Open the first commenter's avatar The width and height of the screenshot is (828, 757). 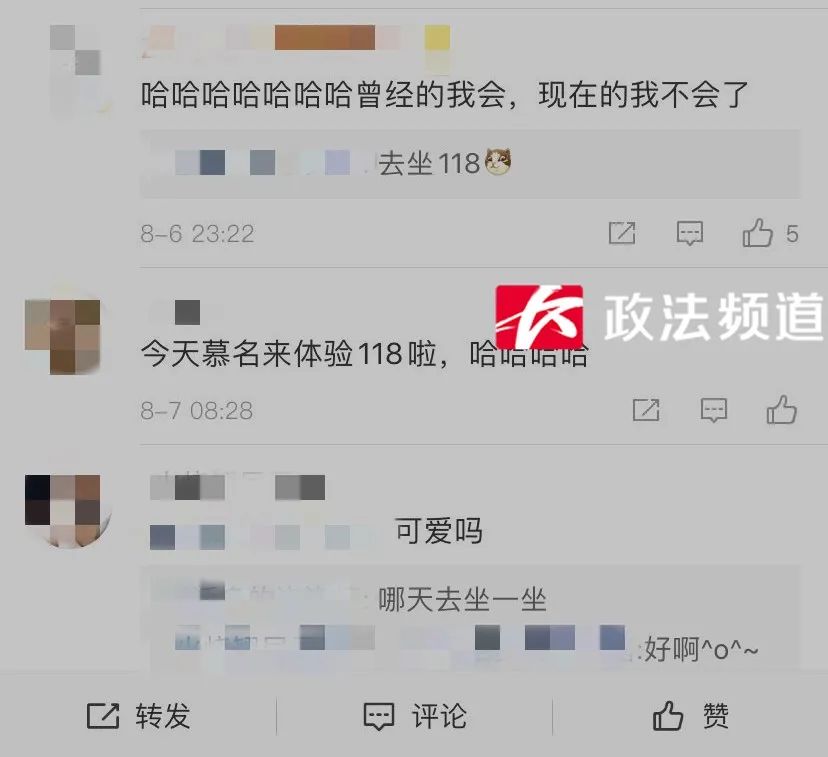[x=76, y=69]
